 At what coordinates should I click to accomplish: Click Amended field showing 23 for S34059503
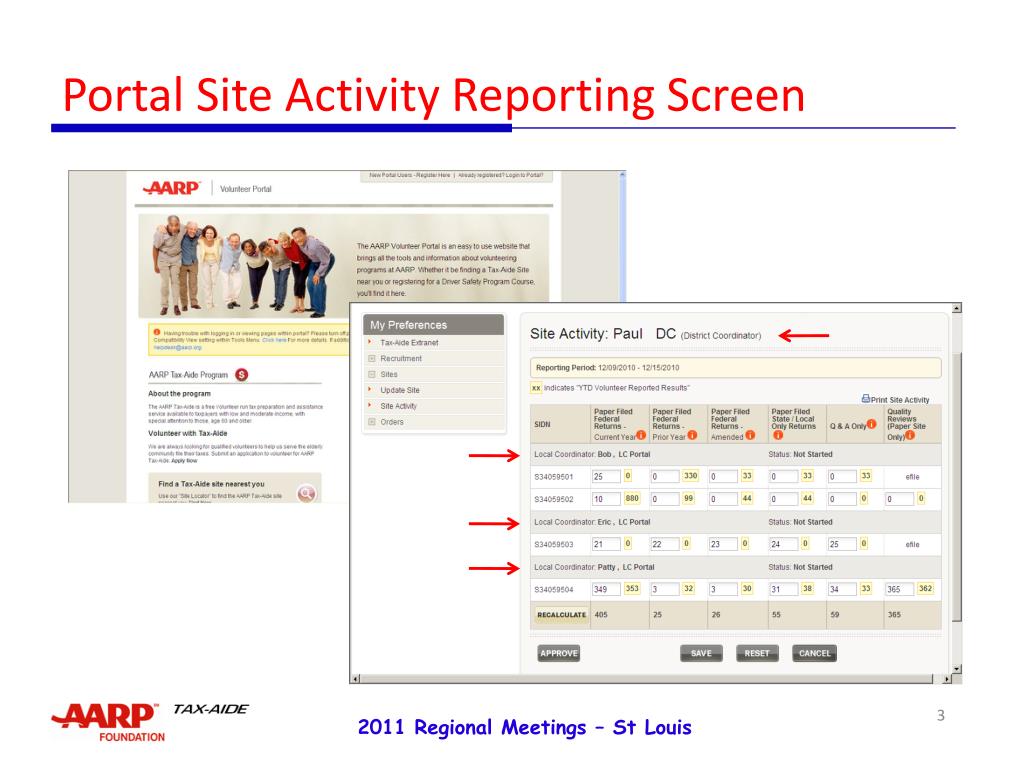[x=723, y=544]
